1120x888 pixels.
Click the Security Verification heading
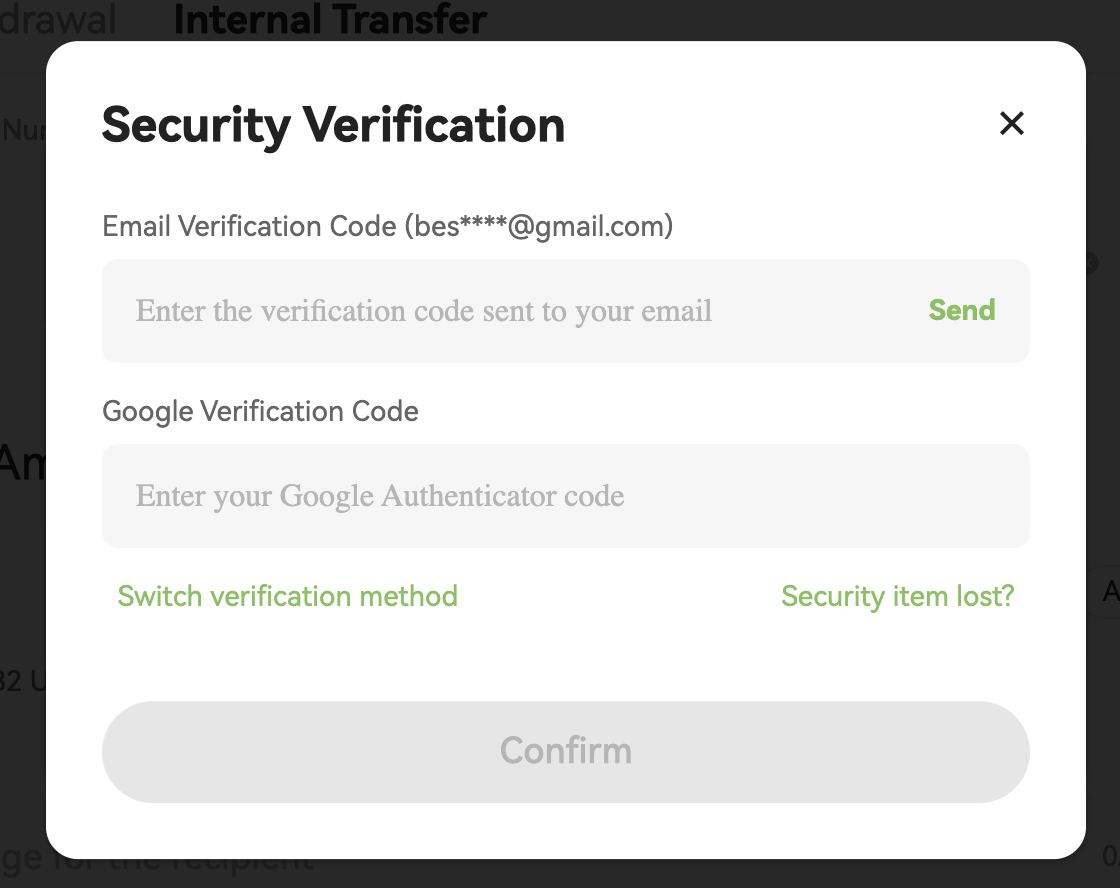[333, 125]
